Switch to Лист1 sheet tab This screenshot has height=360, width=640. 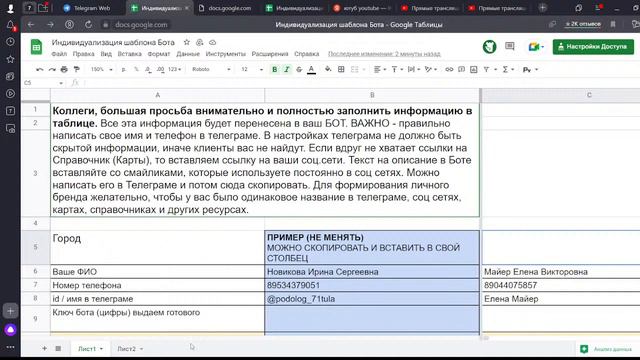coord(90,349)
